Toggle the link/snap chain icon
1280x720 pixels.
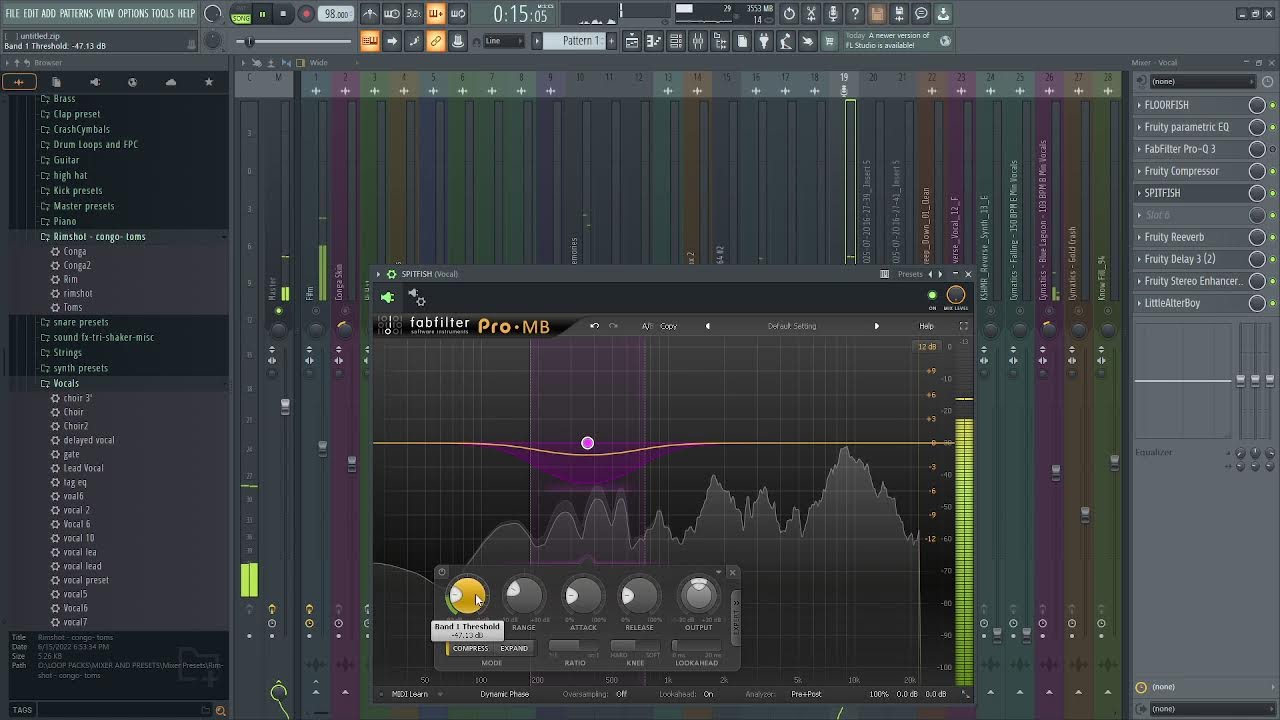pos(436,41)
